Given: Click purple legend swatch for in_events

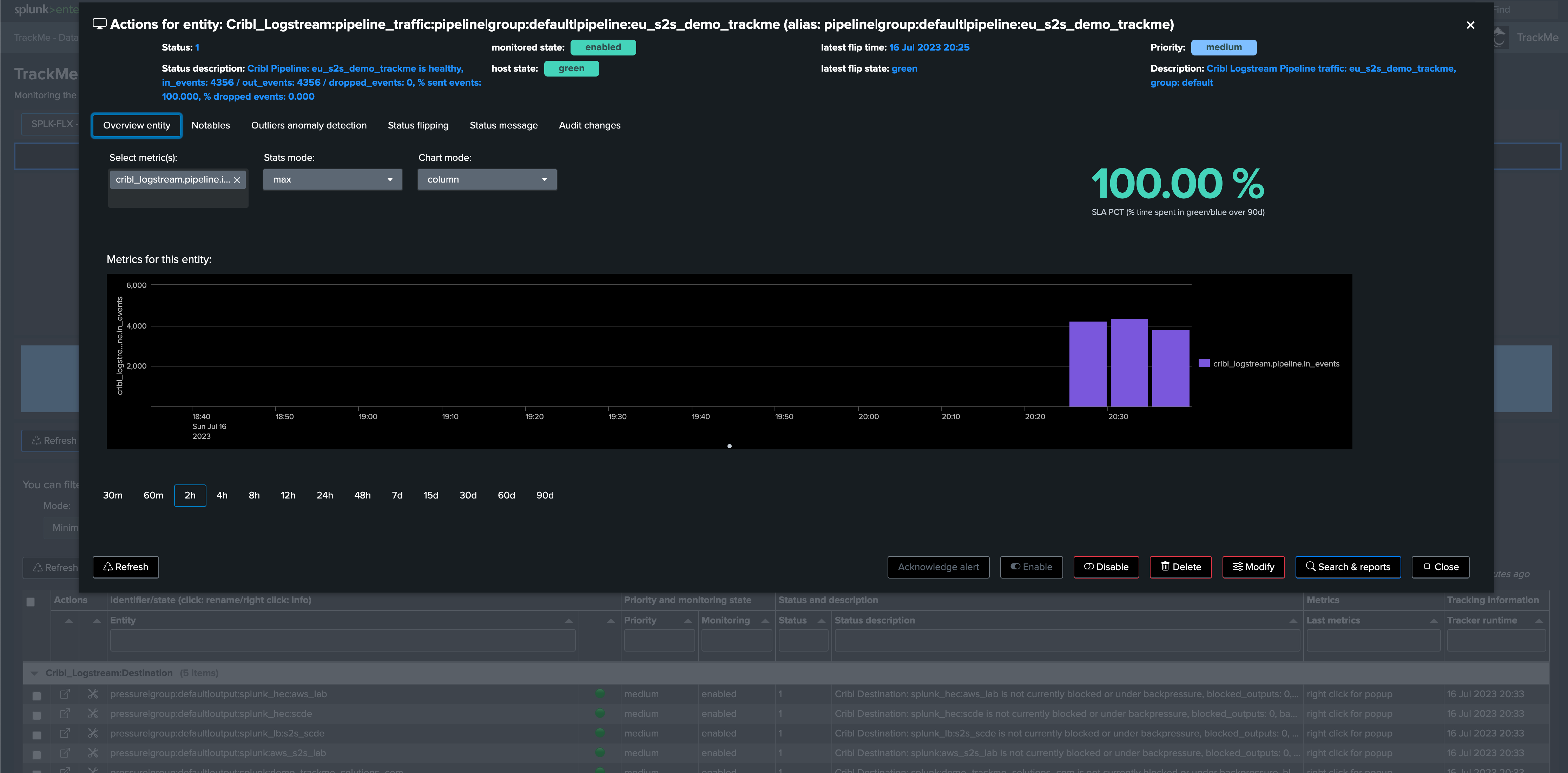Looking at the screenshot, I should tap(1204, 363).
